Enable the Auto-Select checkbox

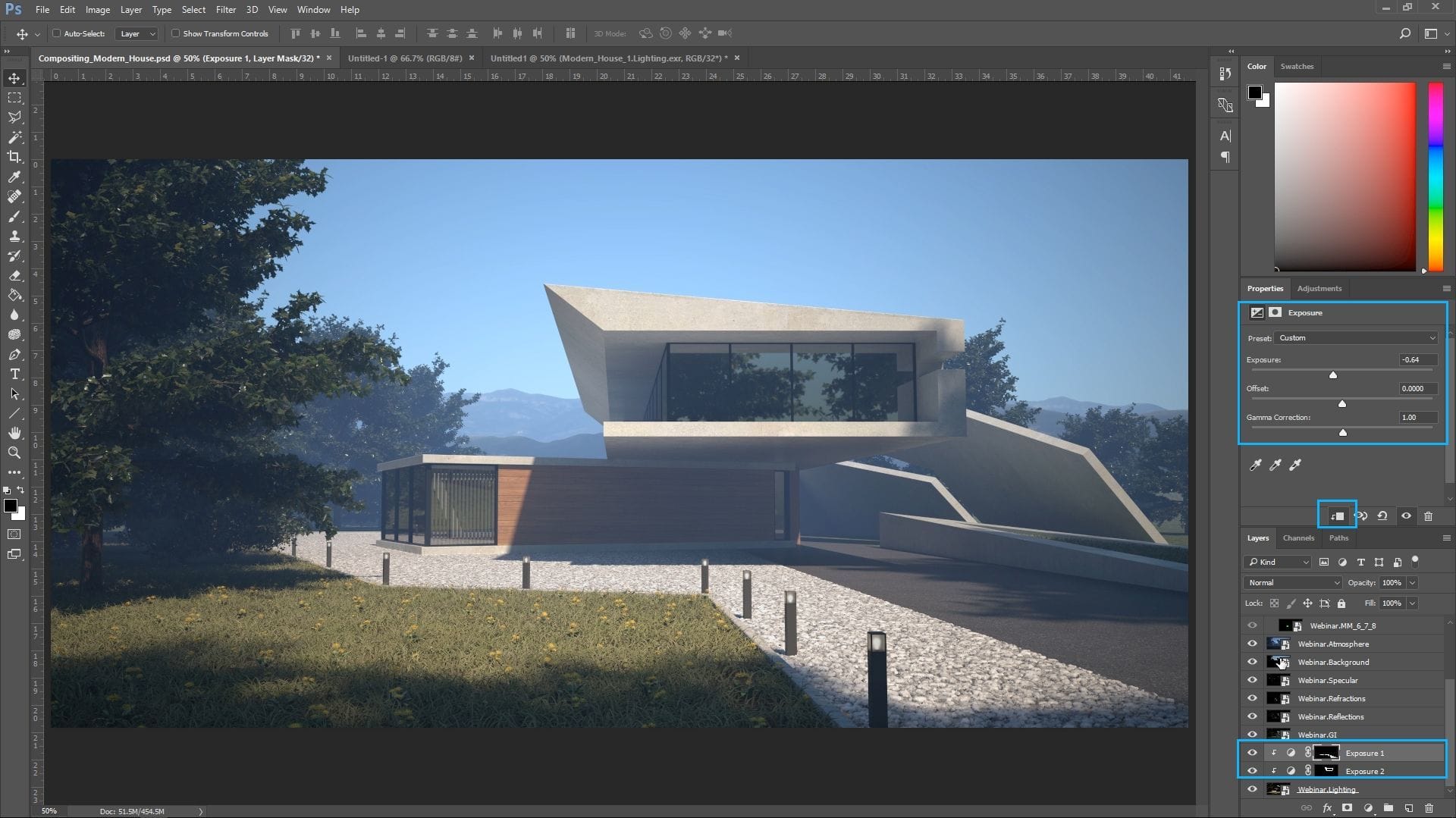56,33
